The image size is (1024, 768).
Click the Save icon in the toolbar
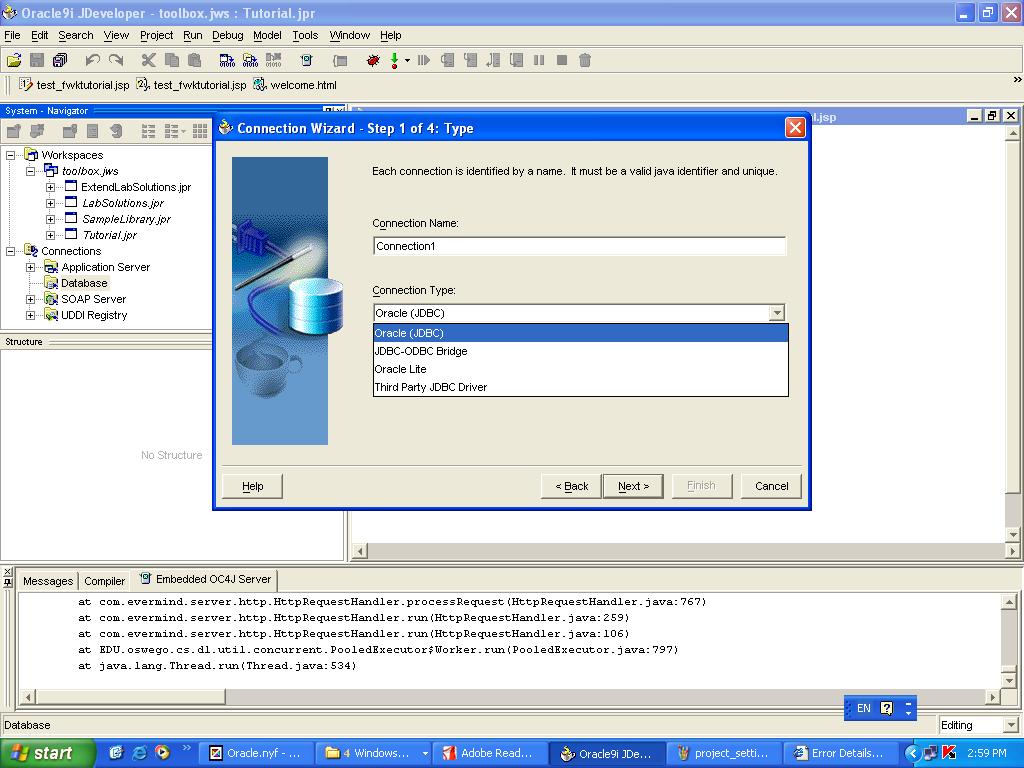click(37, 61)
